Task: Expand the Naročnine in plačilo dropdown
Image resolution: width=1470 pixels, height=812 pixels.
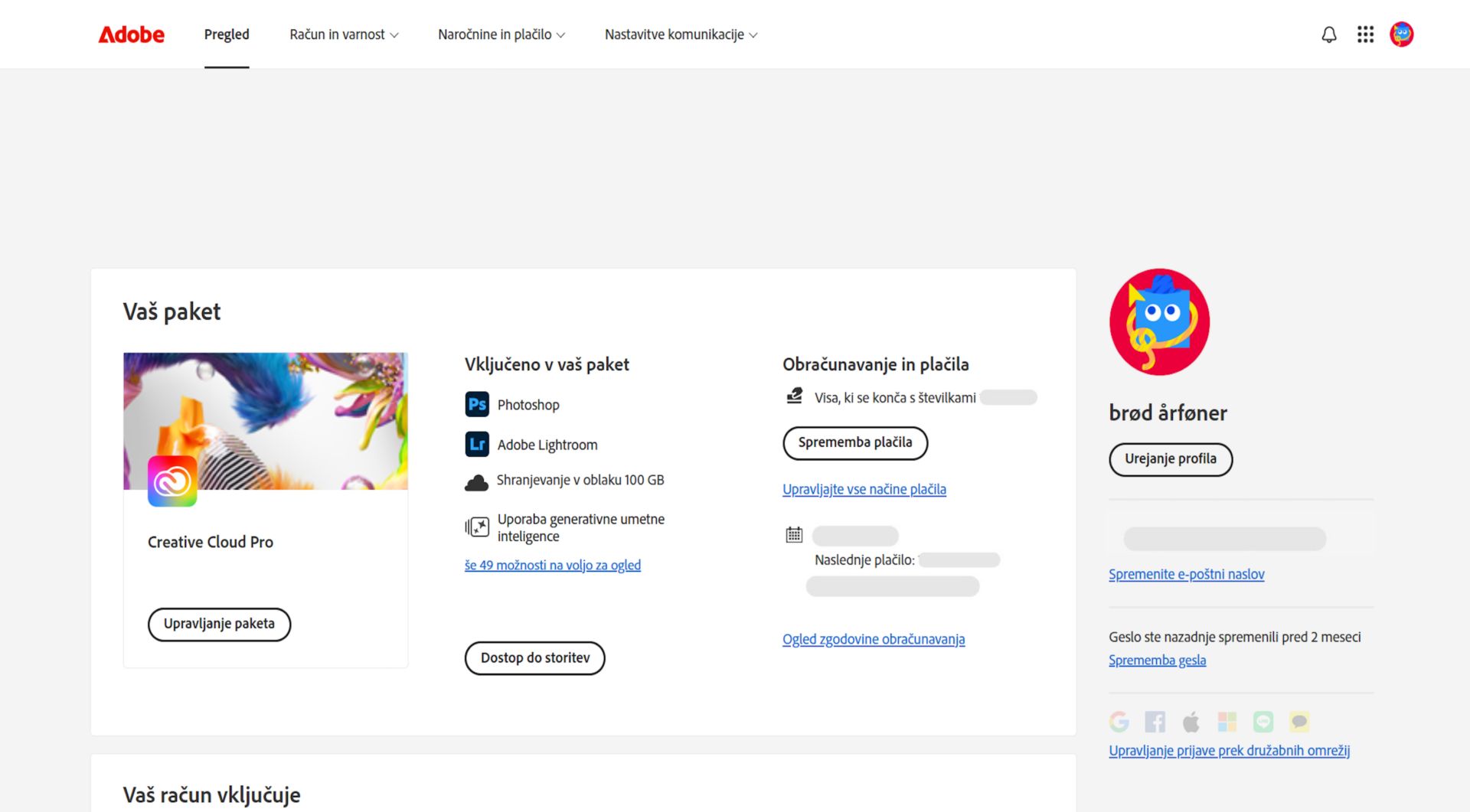Action: pos(501,34)
